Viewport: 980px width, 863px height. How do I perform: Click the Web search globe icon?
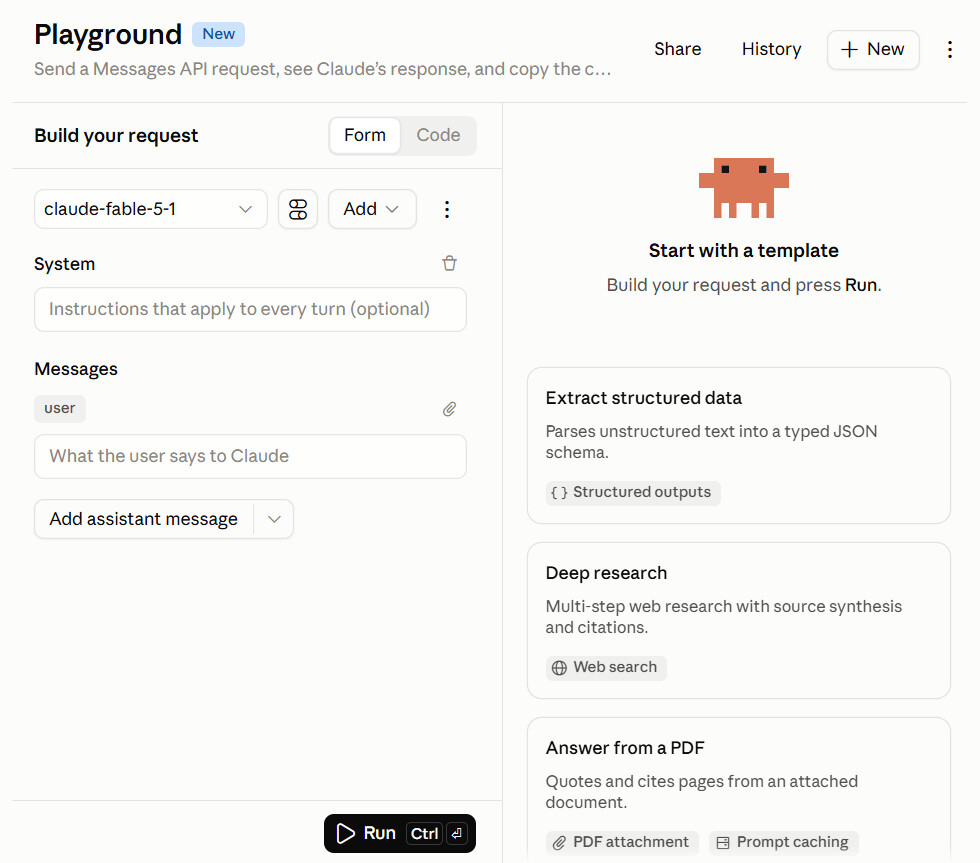coord(559,667)
